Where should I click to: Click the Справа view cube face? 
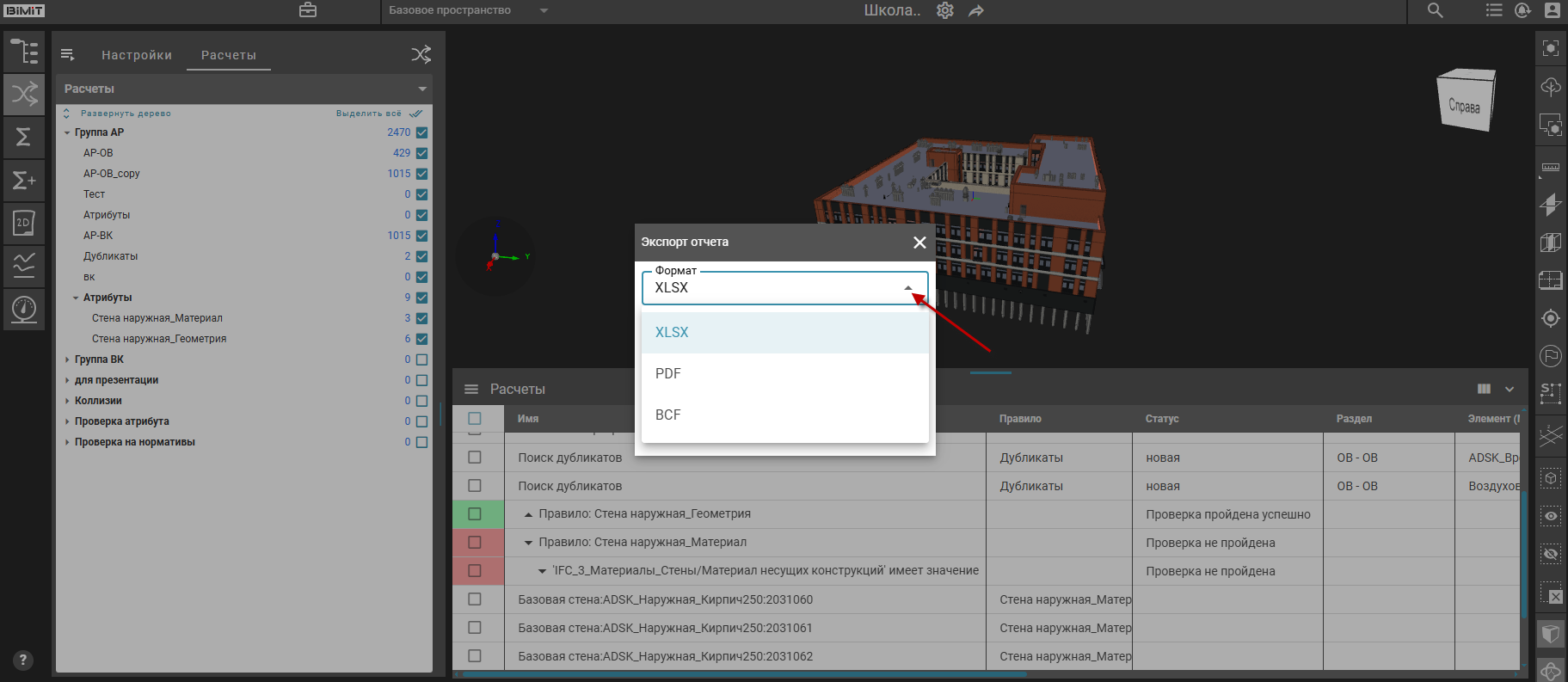point(1465,105)
